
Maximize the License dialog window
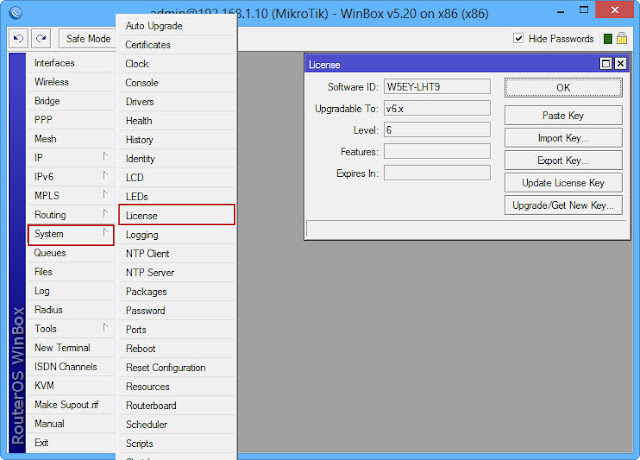606,64
